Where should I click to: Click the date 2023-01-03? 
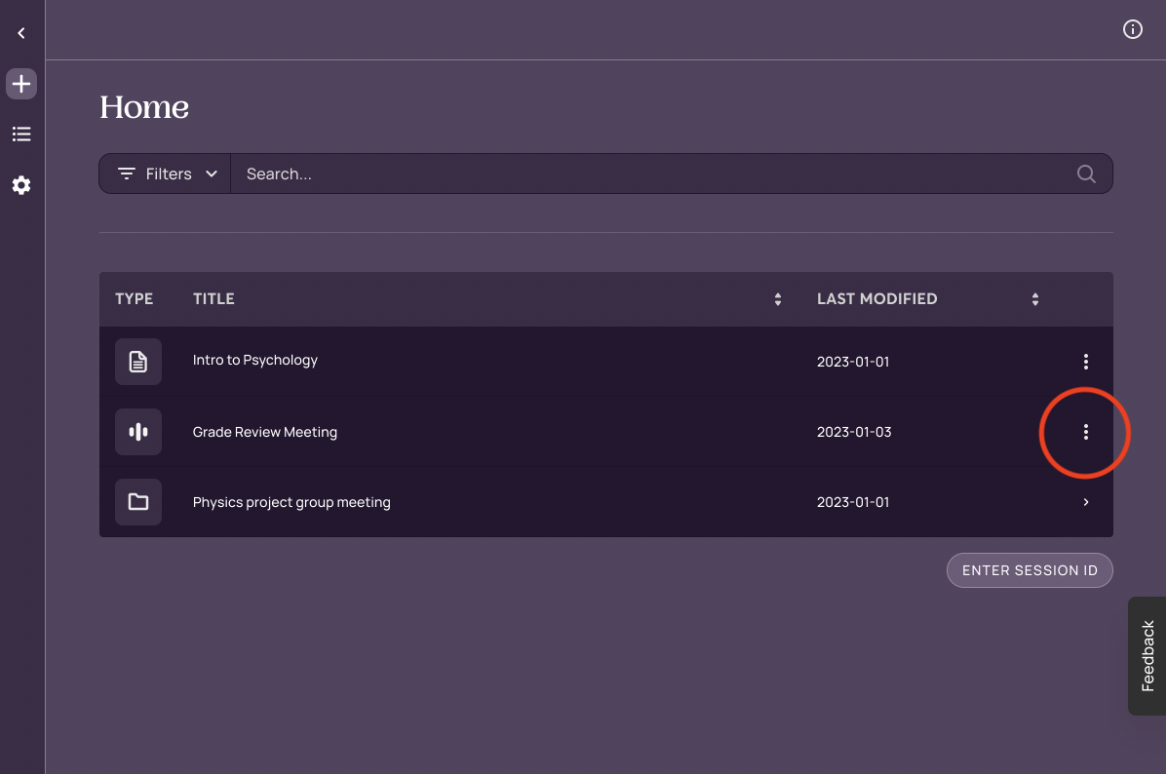click(854, 432)
